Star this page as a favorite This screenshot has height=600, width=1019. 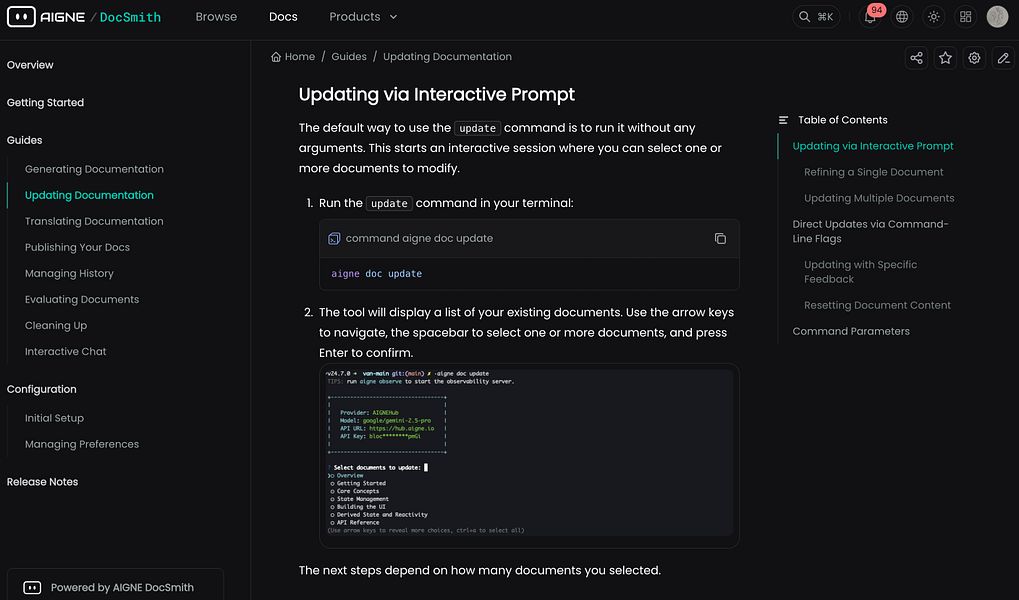[x=945, y=58]
